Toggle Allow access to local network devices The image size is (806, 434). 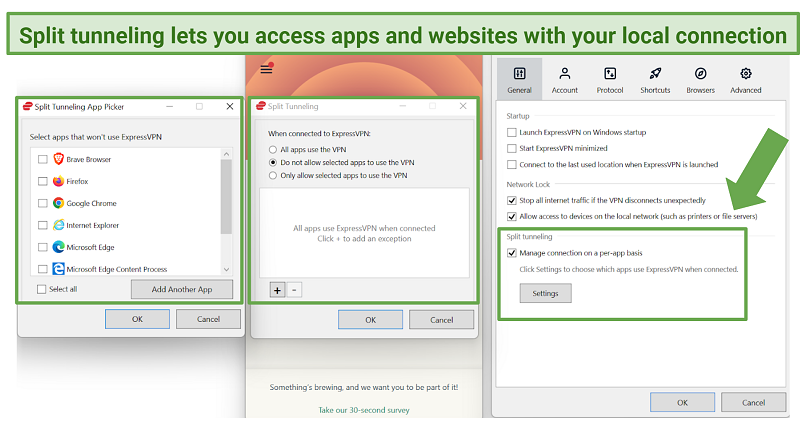click(511, 216)
